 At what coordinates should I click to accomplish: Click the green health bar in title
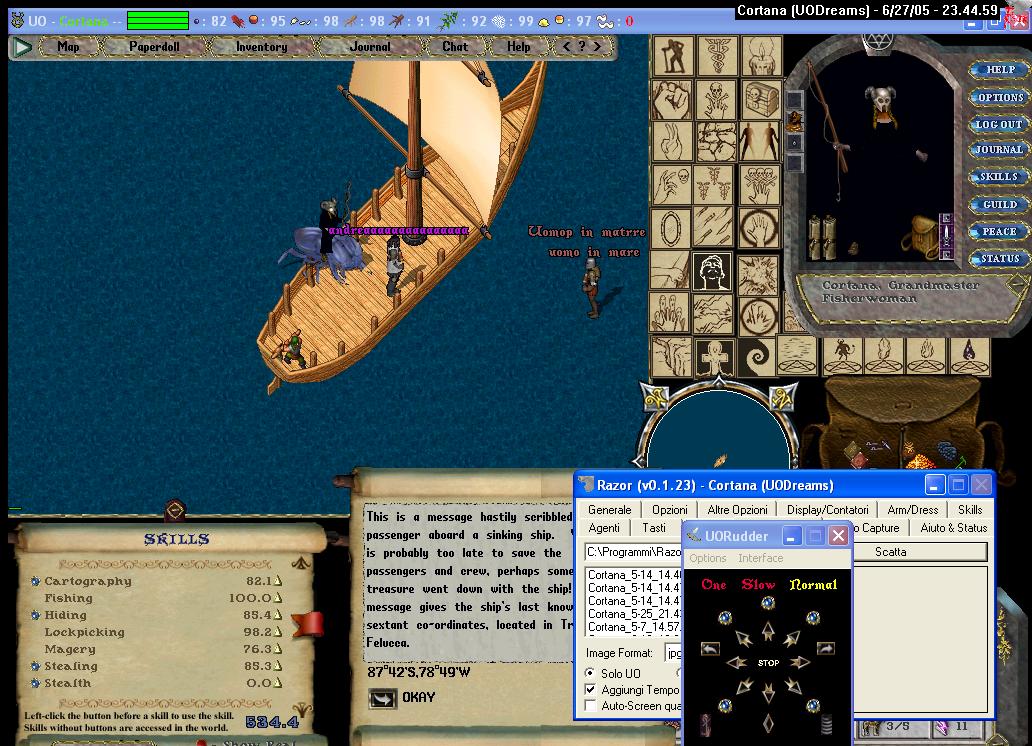coord(158,20)
